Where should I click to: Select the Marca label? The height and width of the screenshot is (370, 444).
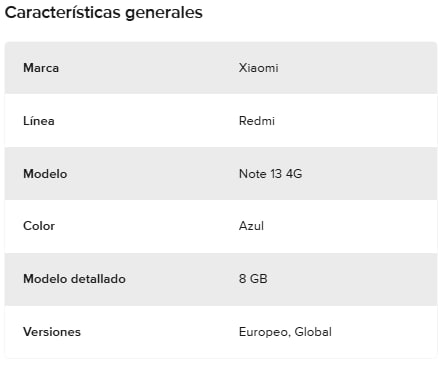[41, 68]
